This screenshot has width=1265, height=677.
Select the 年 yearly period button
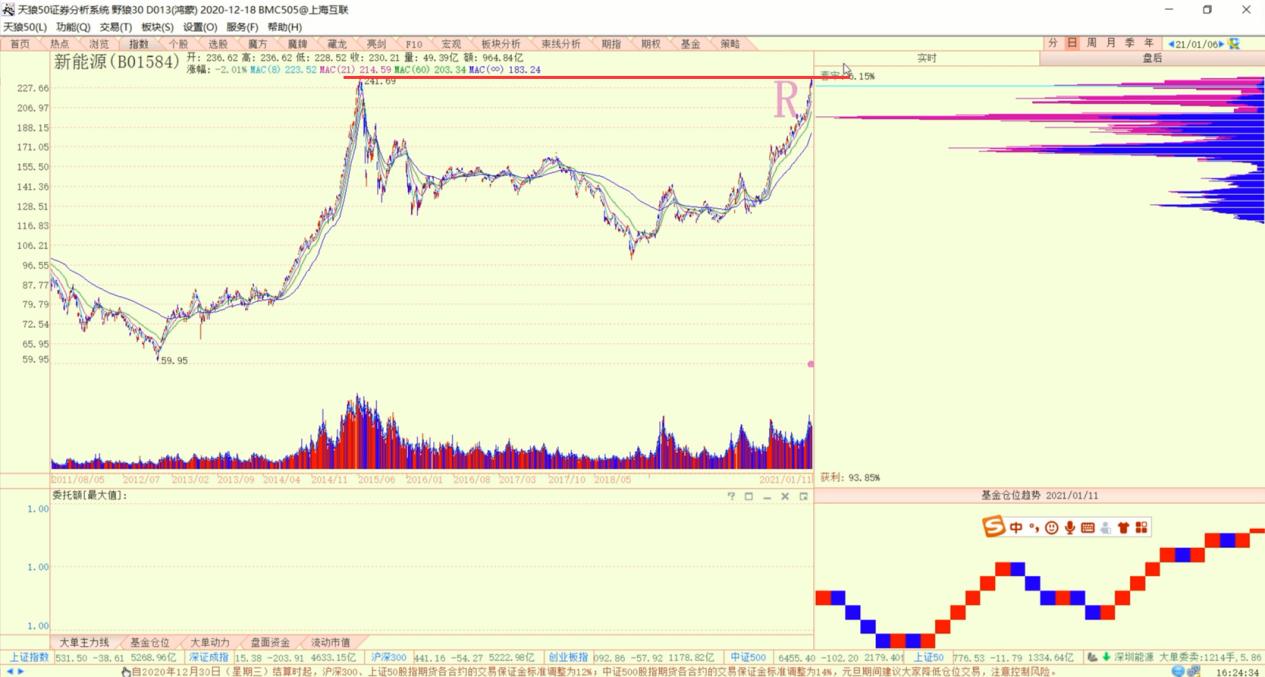[x=1149, y=43]
